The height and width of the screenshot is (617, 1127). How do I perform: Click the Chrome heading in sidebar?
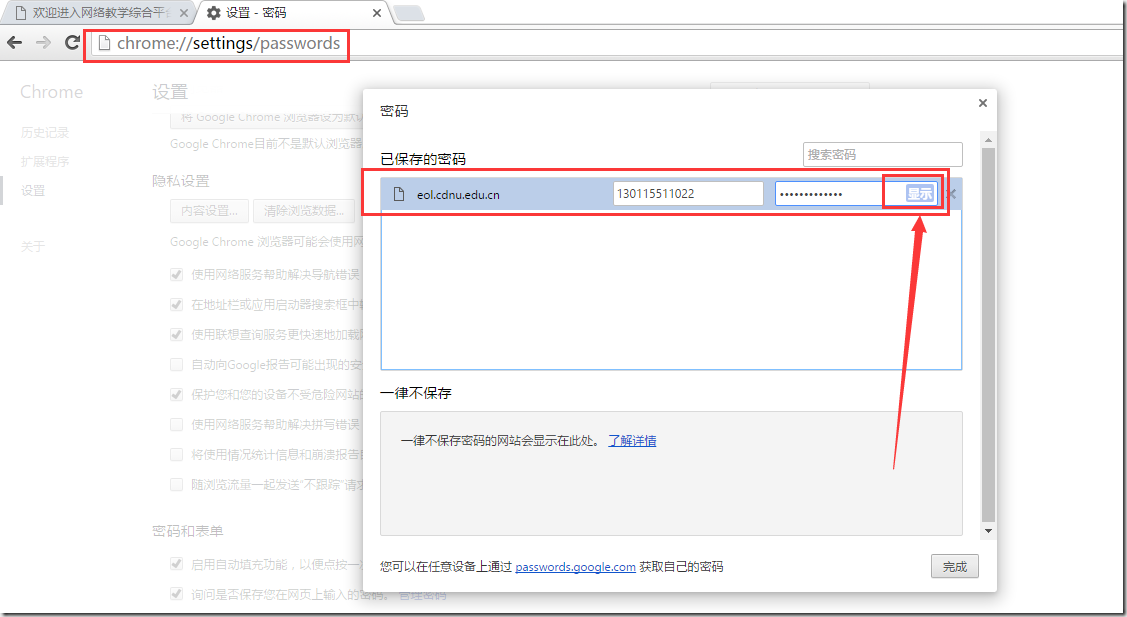point(51,92)
